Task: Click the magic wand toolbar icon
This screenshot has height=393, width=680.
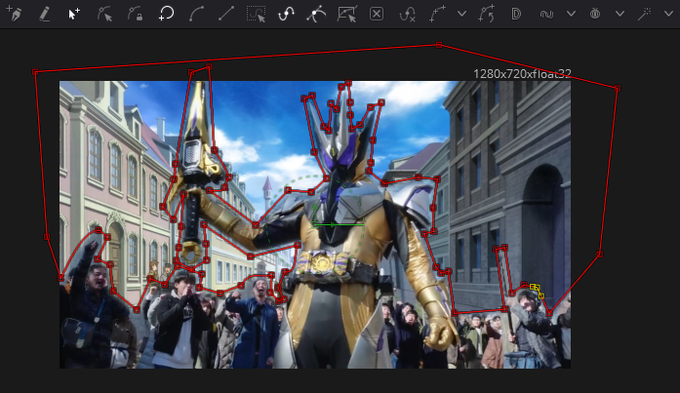Action: click(644, 14)
